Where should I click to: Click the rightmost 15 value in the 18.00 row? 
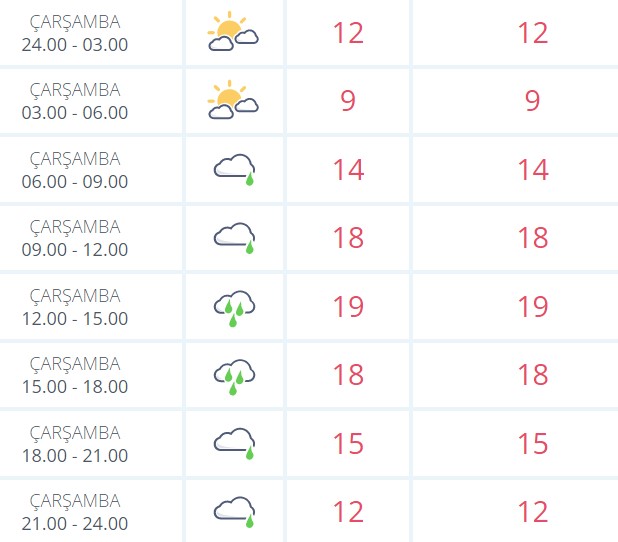533,443
